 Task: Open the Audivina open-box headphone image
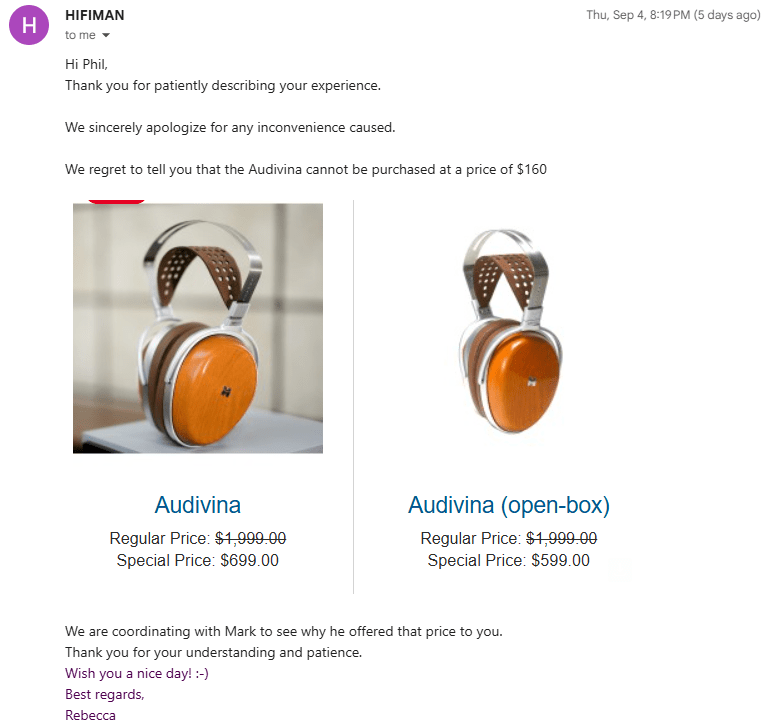(x=509, y=329)
